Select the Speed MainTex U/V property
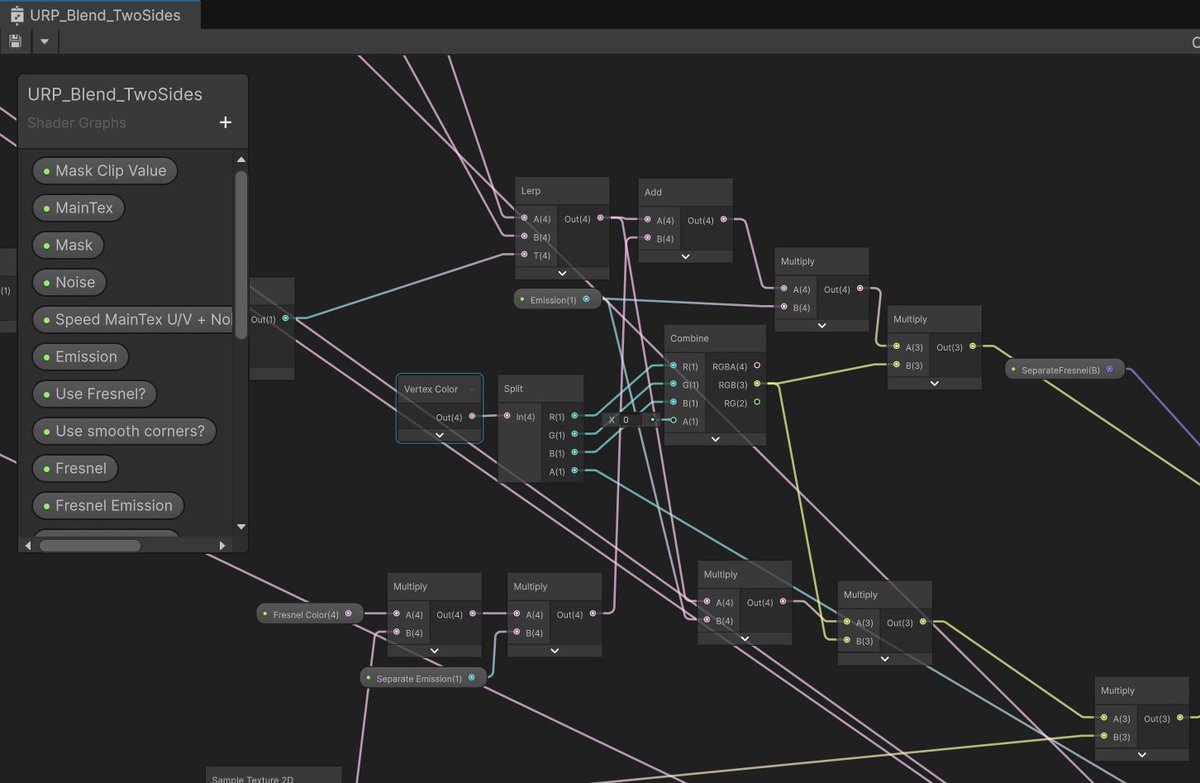Viewport: 1200px width, 783px height. click(x=133, y=320)
